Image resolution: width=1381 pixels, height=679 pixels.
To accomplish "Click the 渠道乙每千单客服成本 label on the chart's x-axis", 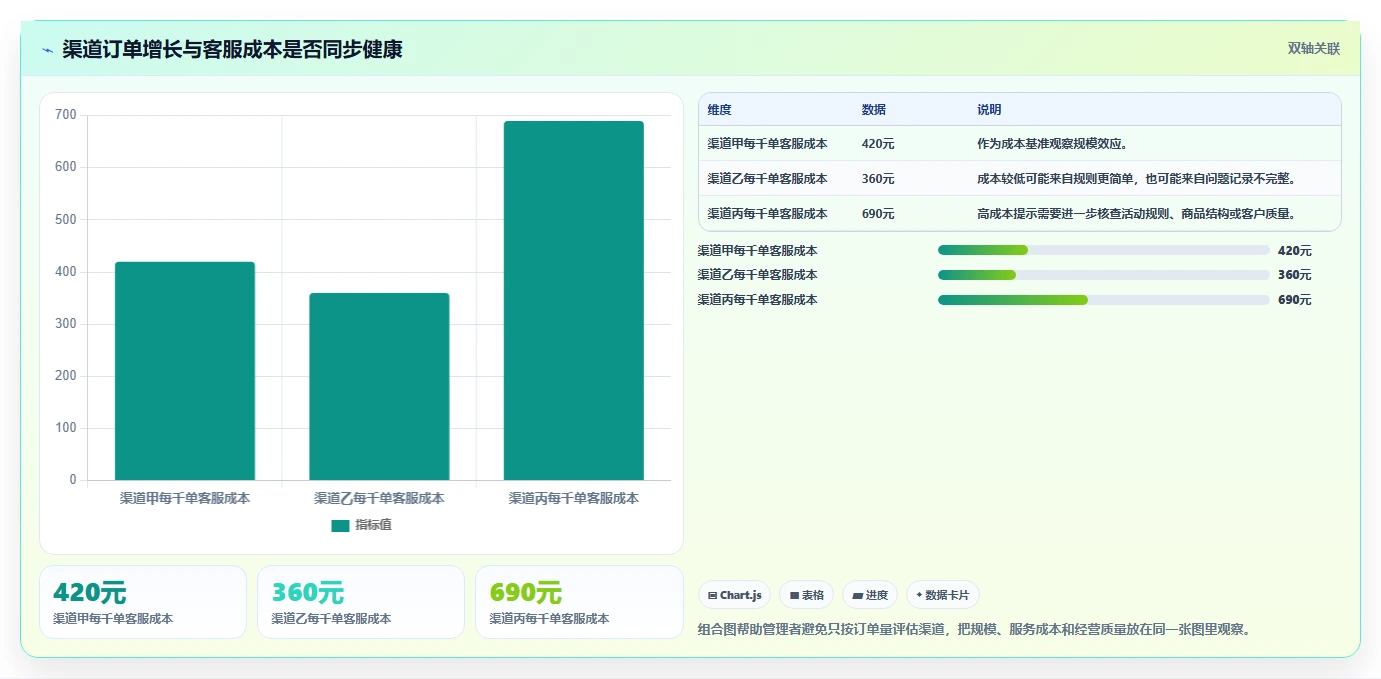I will click(379, 498).
